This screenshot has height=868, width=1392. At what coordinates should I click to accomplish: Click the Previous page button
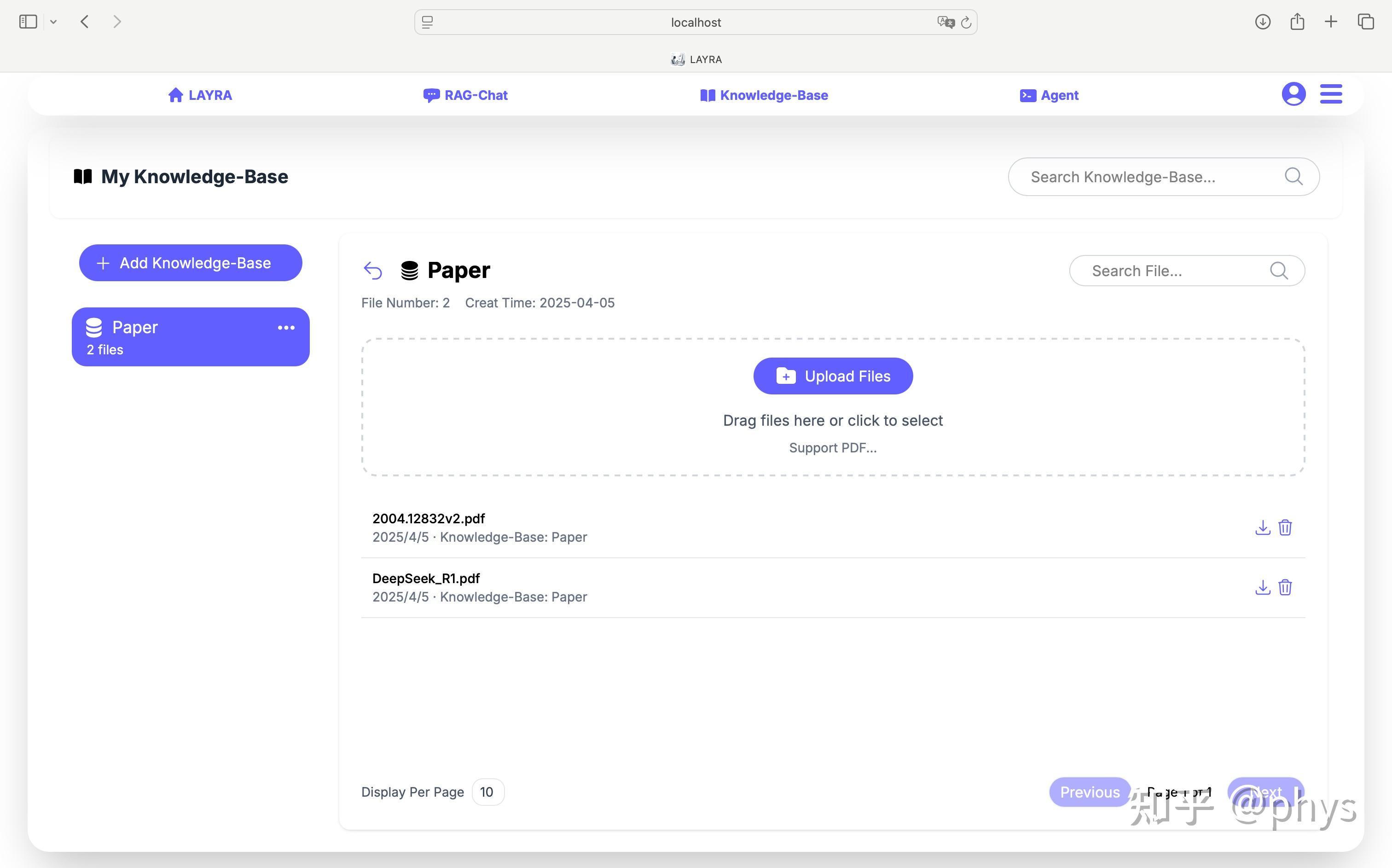coord(1090,792)
